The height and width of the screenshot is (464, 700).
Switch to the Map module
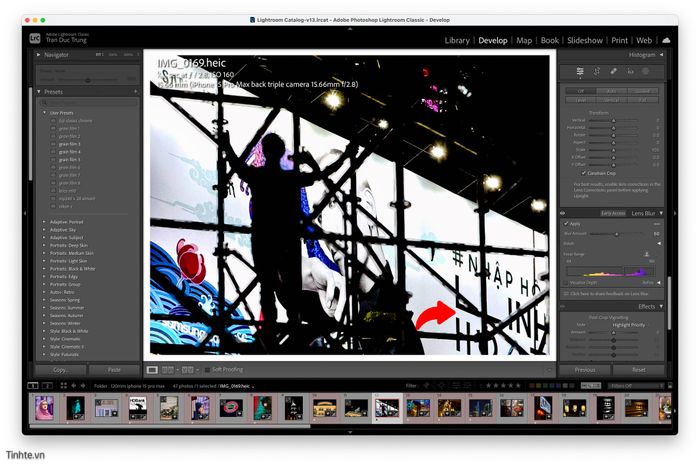coord(524,40)
